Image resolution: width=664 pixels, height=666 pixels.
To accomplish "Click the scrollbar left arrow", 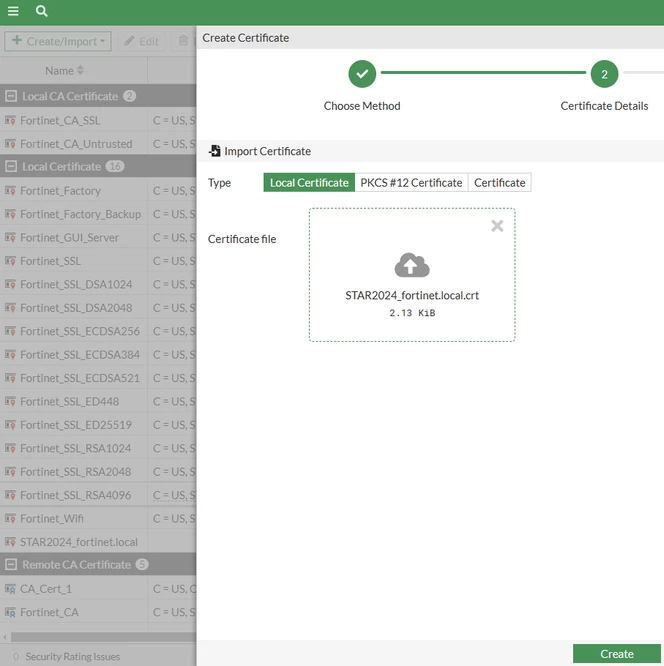I will click(x=5, y=637).
